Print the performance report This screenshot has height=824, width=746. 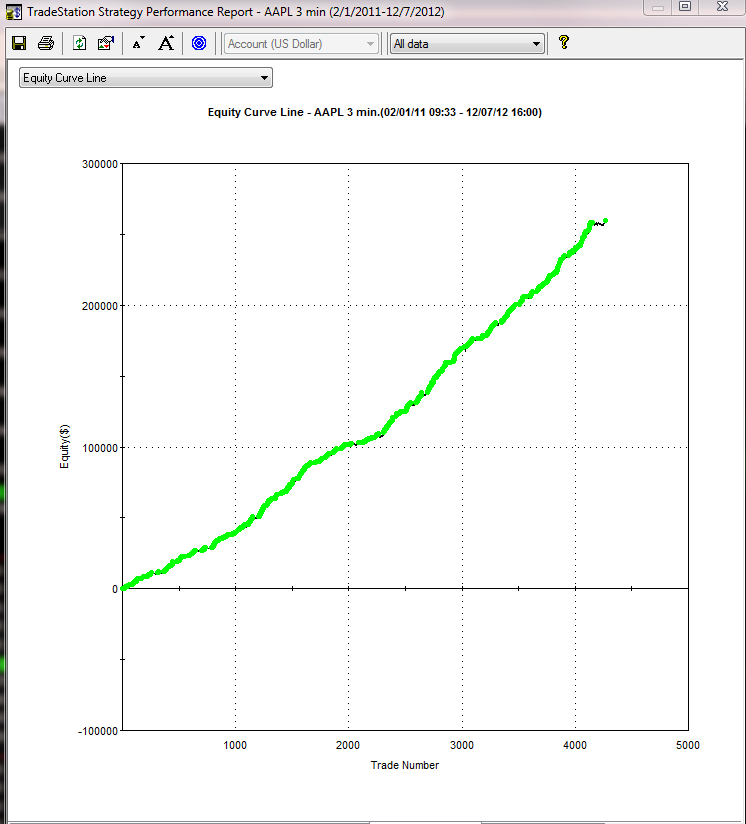coord(45,43)
